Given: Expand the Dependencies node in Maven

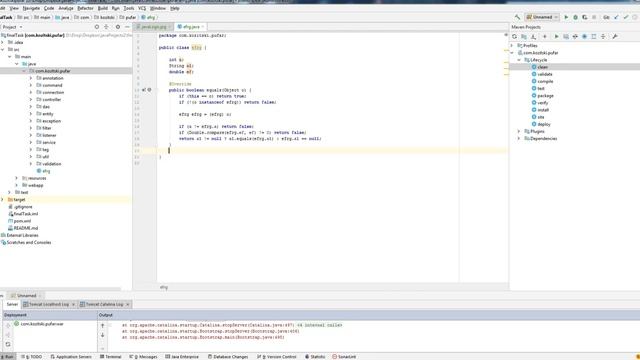Looking at the screenshot, I should pos(519,138).
